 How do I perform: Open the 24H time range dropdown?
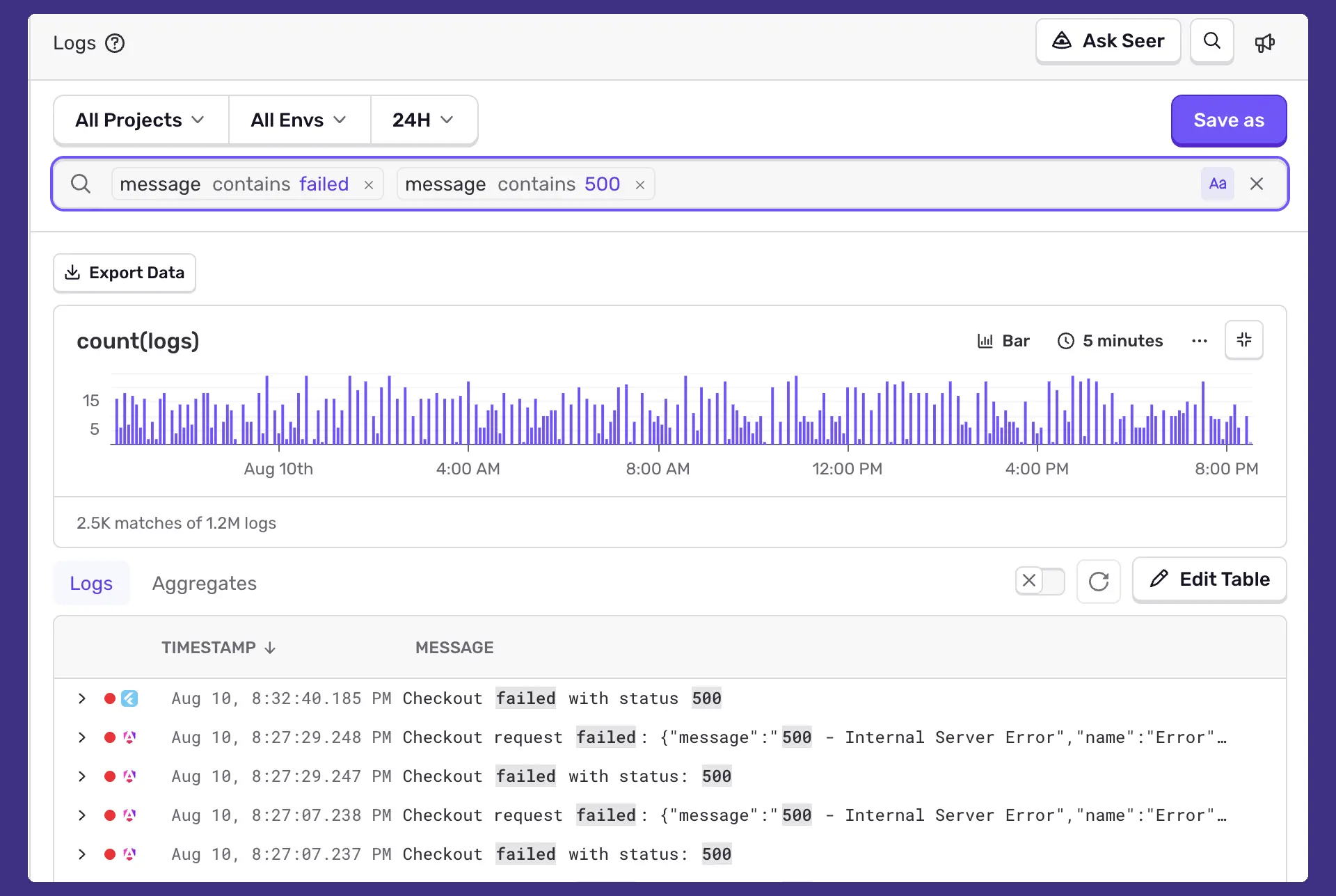(424, 120)
